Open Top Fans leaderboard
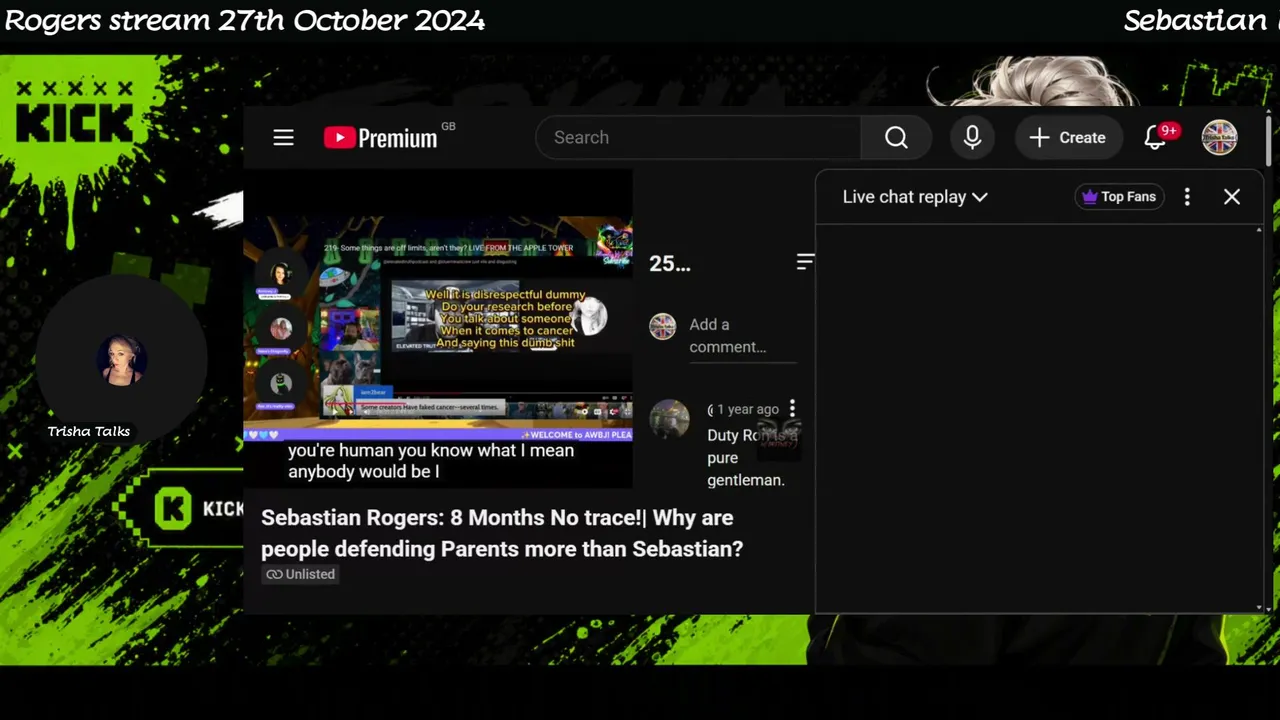 coord(1119,197)
